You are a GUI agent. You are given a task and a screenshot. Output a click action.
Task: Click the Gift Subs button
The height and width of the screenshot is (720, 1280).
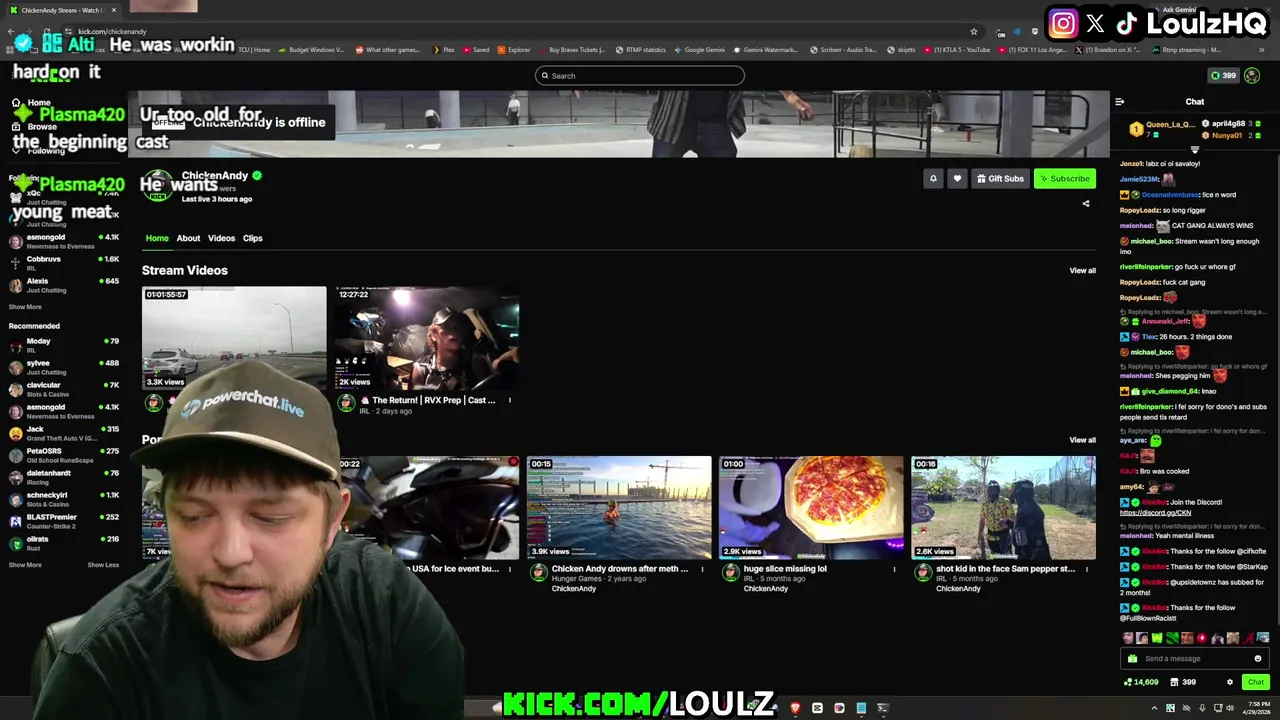(x=1000, y=179)
